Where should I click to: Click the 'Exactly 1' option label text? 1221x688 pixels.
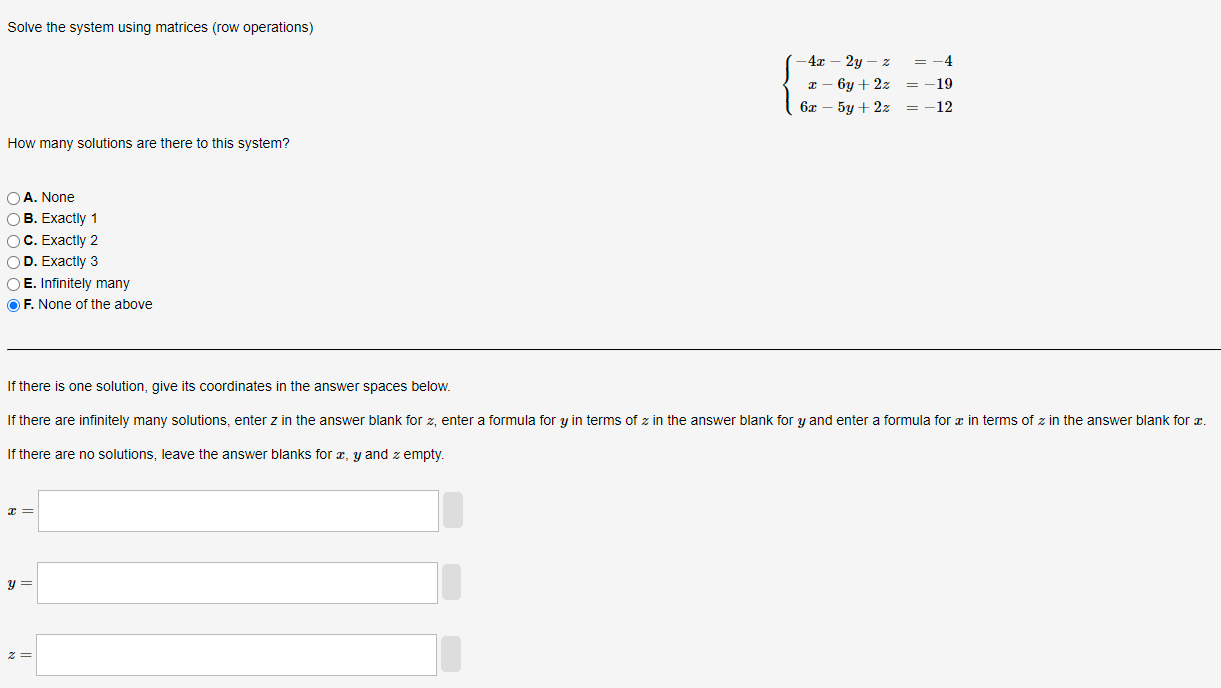[x=65, y=218]
